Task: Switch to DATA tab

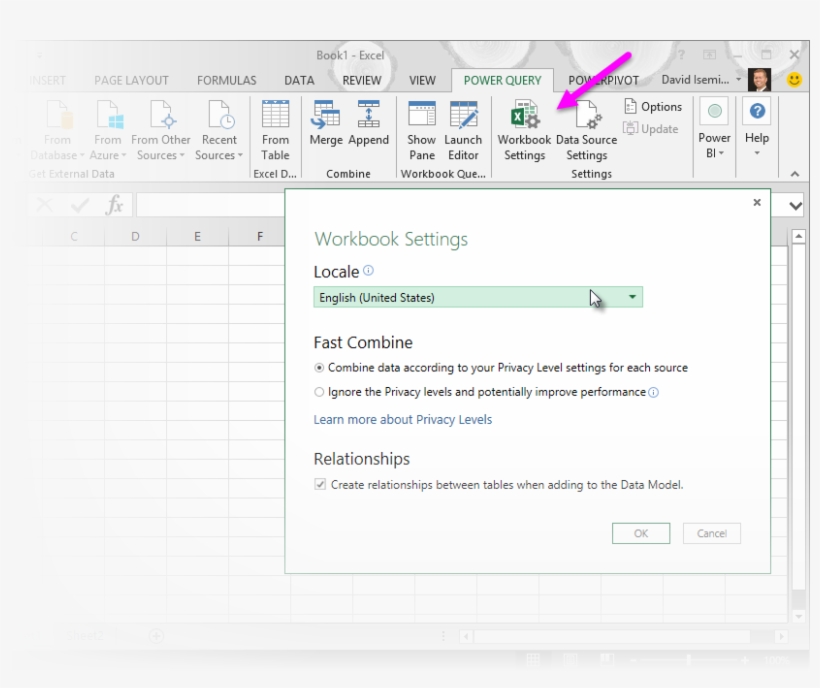Action: coord(299,81)
